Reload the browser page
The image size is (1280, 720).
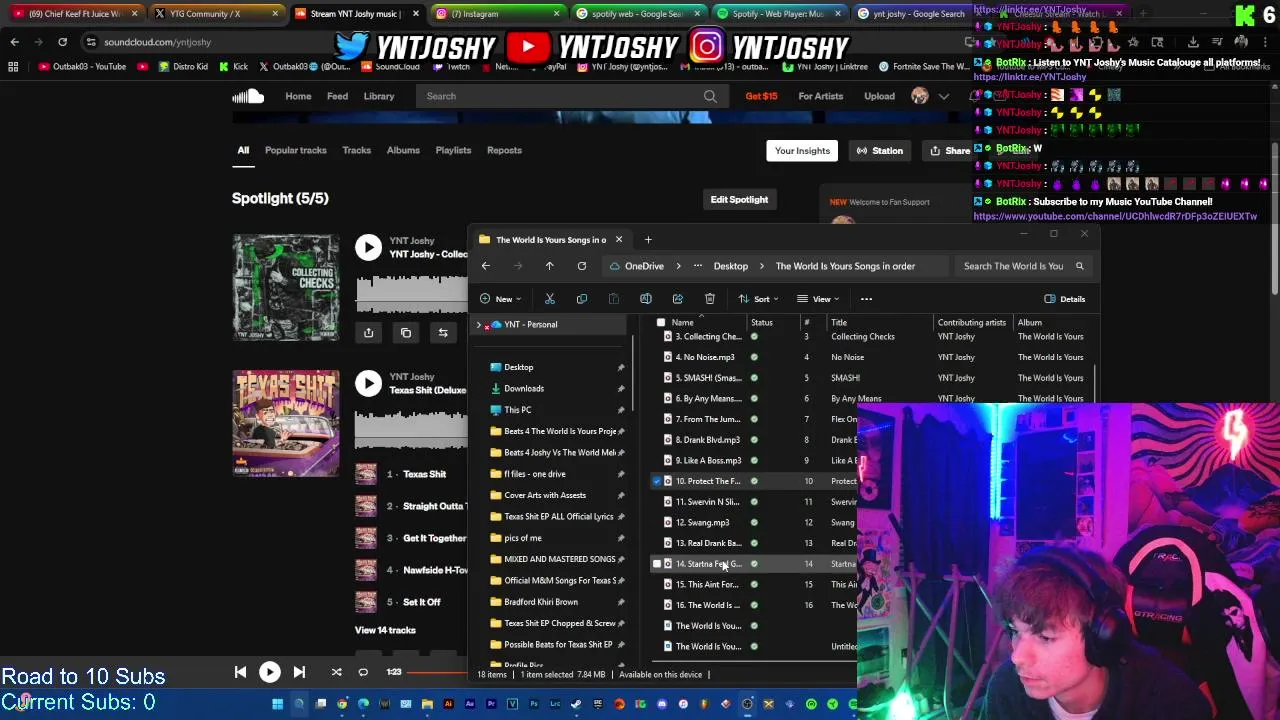pos(62,42)
